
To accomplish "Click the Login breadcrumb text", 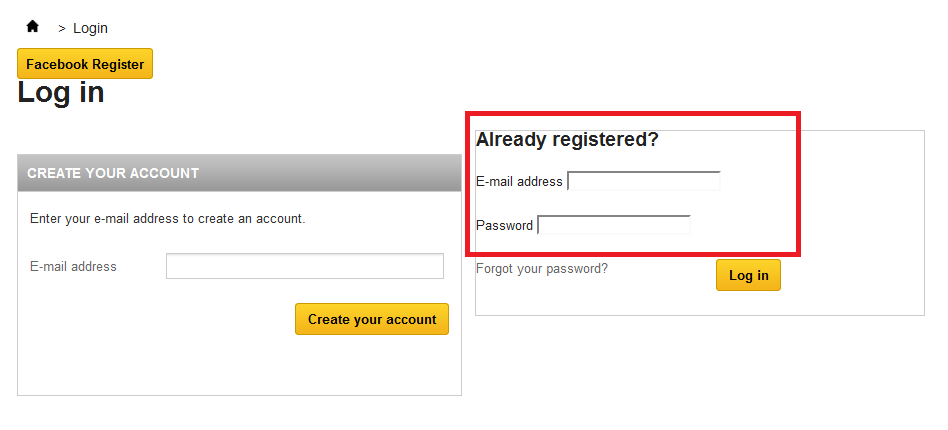I will coord(90,28).
